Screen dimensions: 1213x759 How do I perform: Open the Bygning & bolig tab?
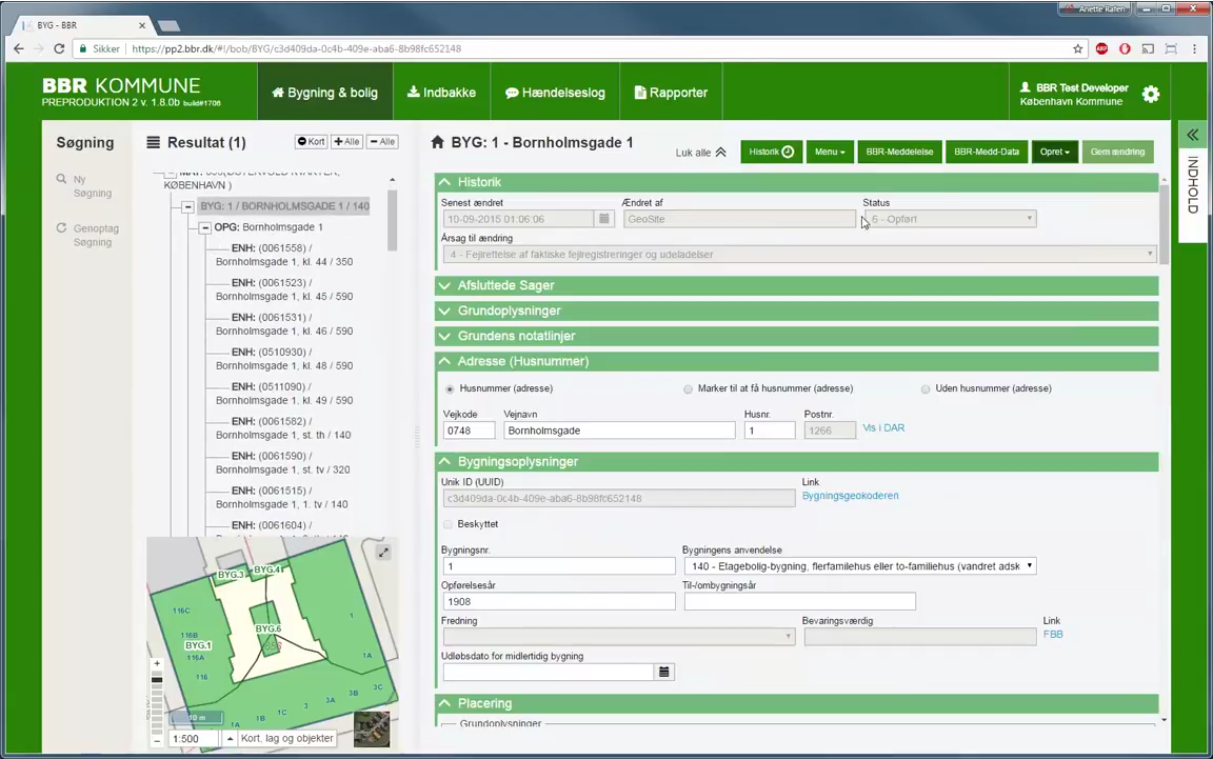coord(325,92)
